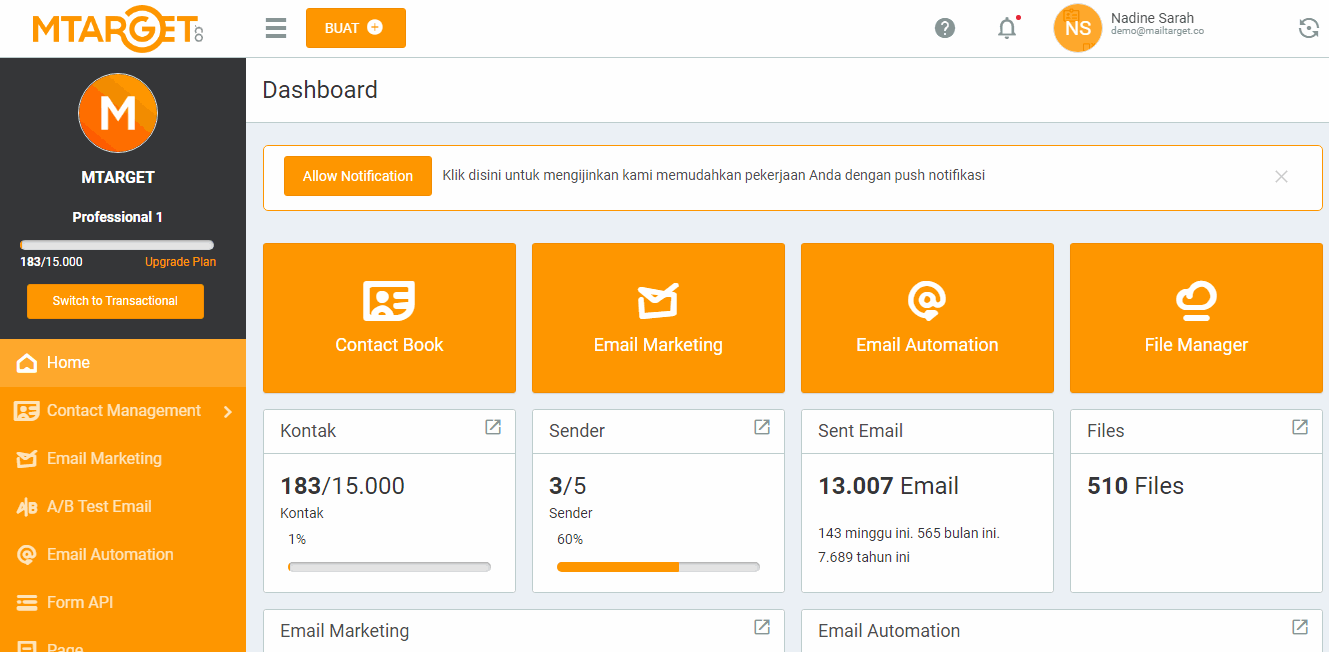Viewport: 1329px width, 652px height.
Task: Click the Professional 1 plan label
Action: click(118, 217)
